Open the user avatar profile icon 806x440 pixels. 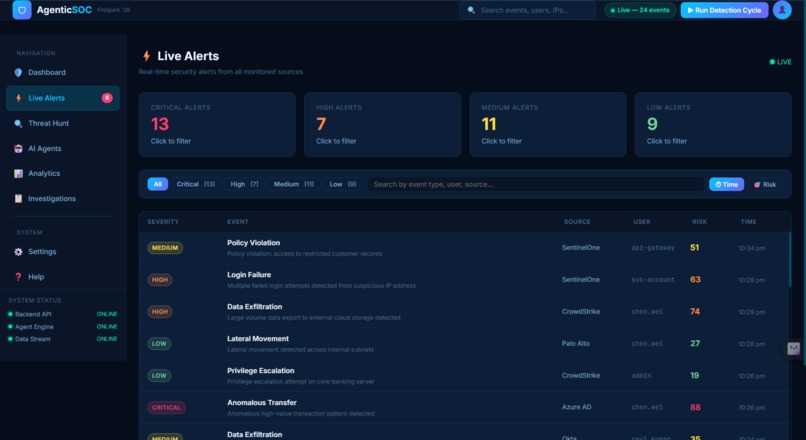(x=782, y=10)
